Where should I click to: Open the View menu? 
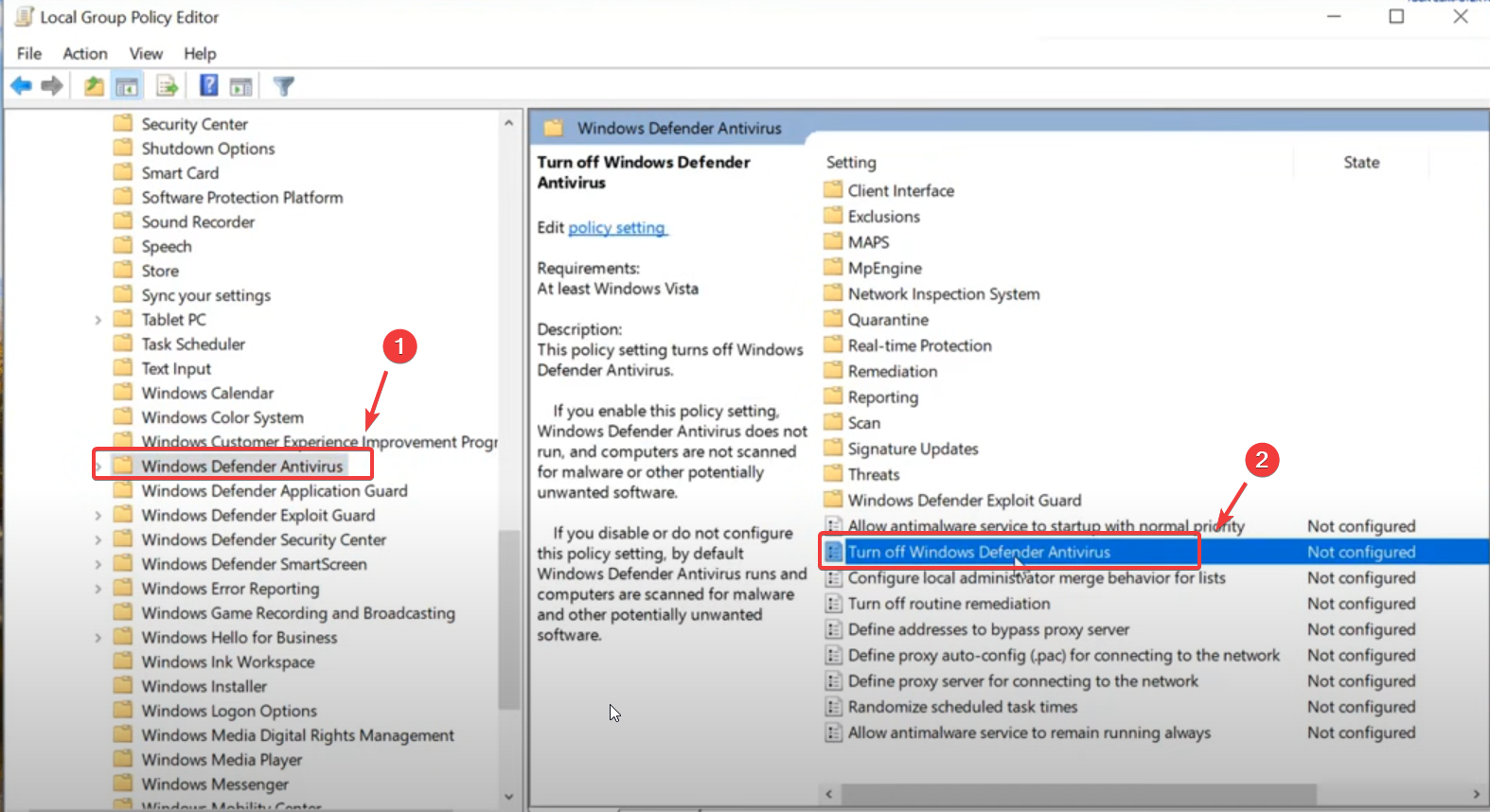point(146,53)
